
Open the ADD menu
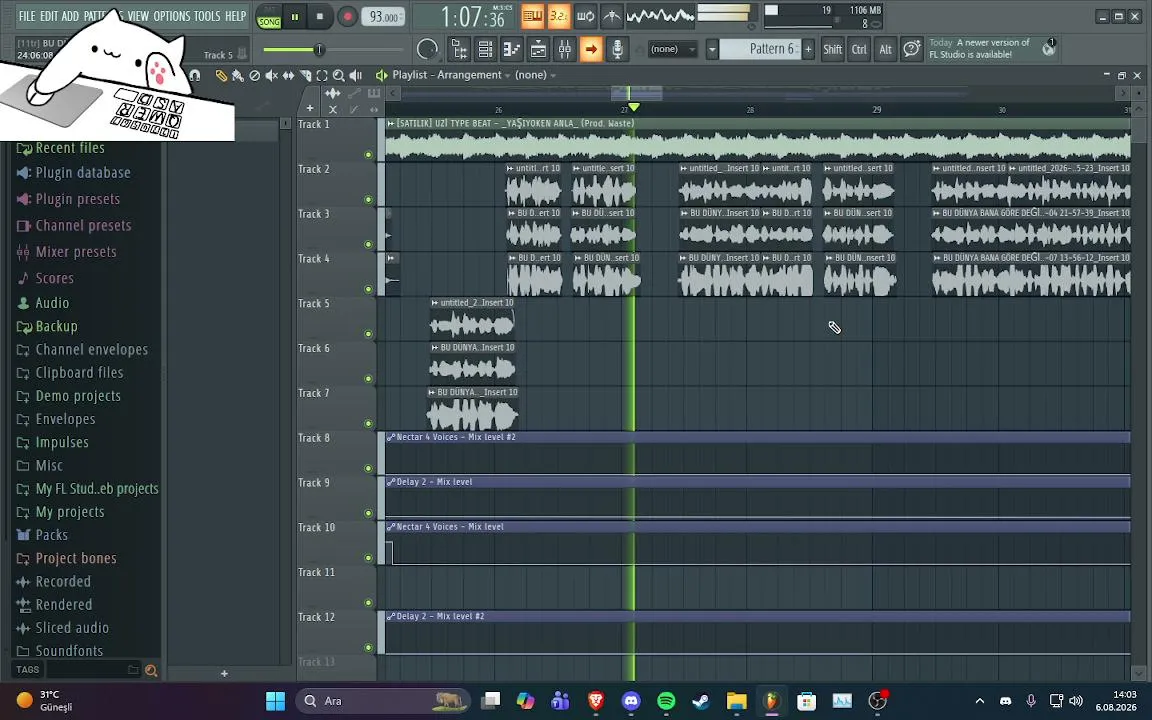(x=70, y=15)
